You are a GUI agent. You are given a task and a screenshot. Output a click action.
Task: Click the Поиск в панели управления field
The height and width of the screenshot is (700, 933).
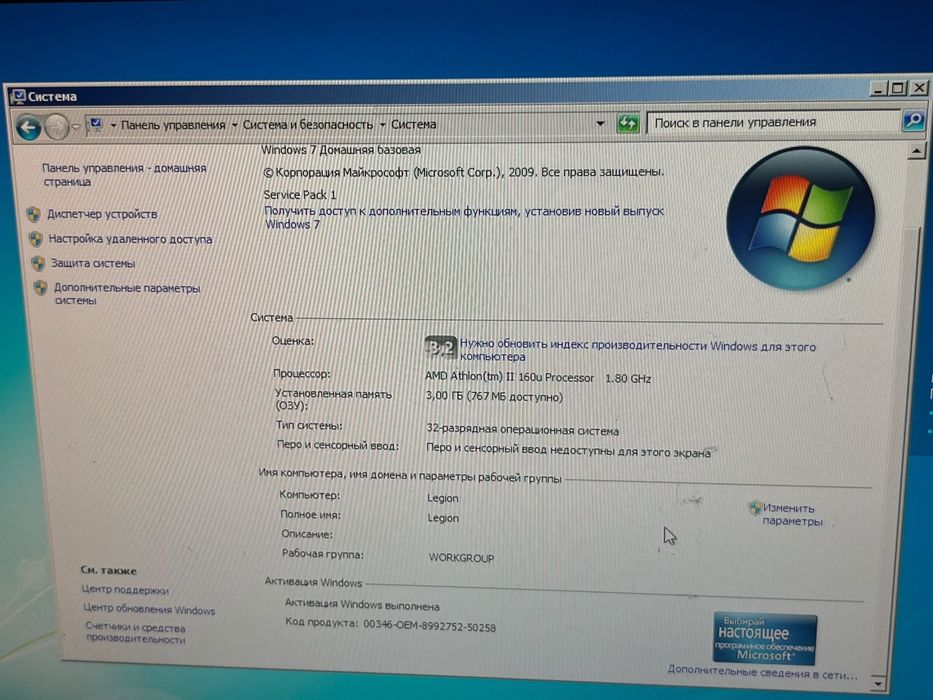[774, 122]
